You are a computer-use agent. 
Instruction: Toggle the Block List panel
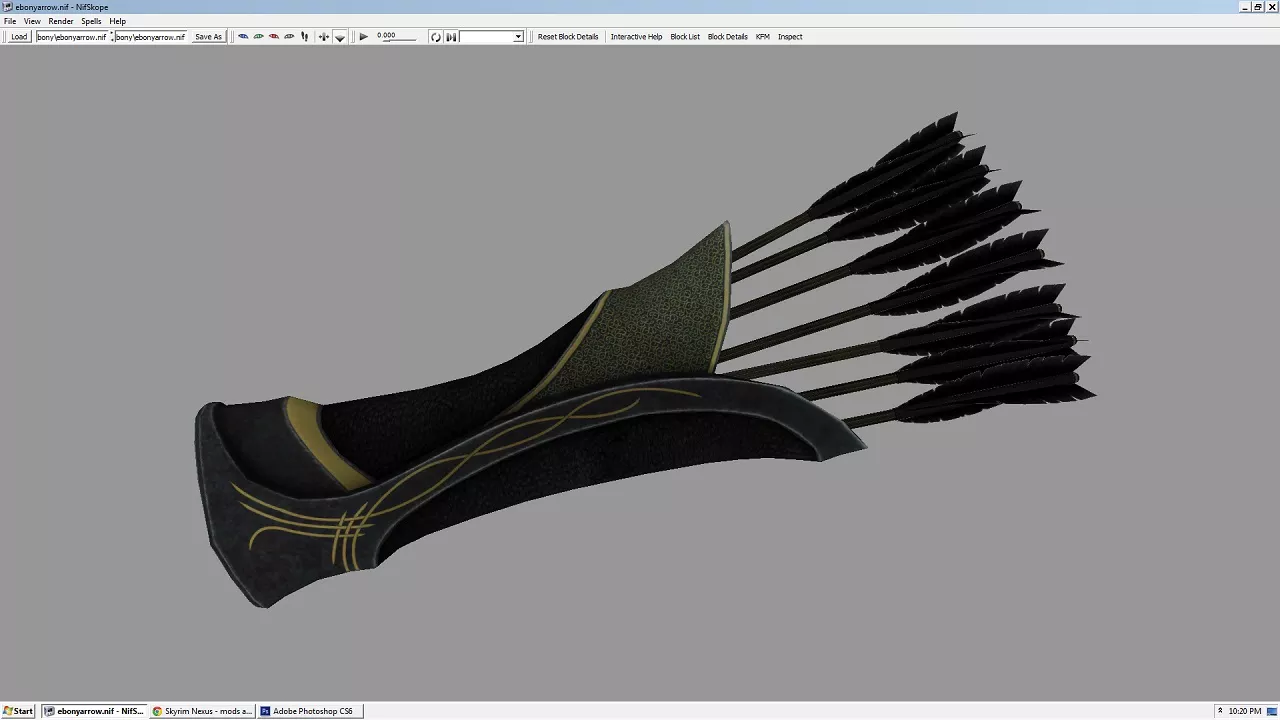point(685,37)
